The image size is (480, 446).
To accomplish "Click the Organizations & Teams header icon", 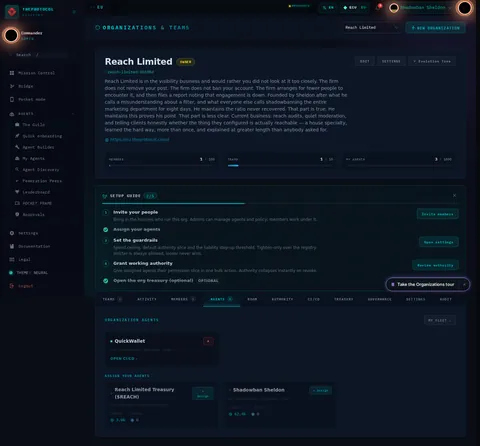I will pos(98,28).
